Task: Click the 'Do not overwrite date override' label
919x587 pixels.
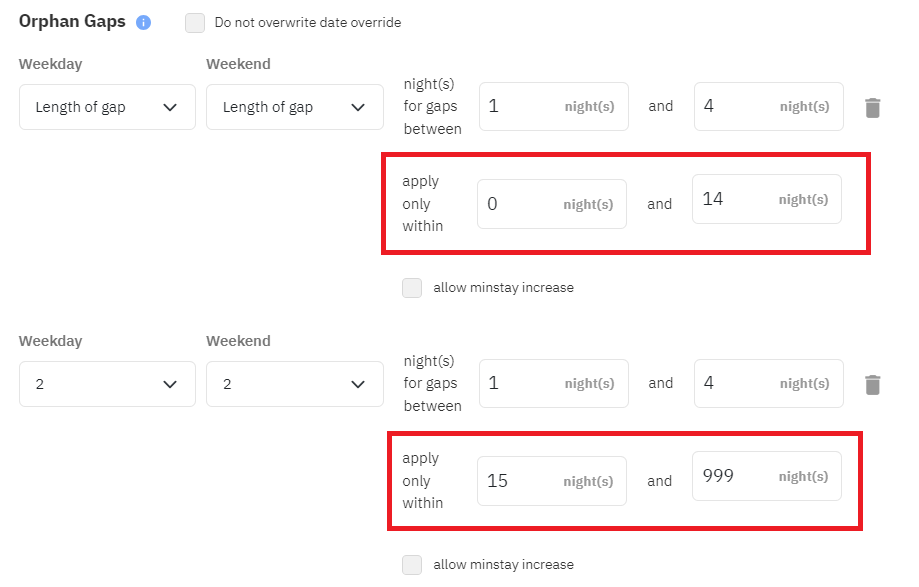Action: pyautogui.click(x=308, y=22)
